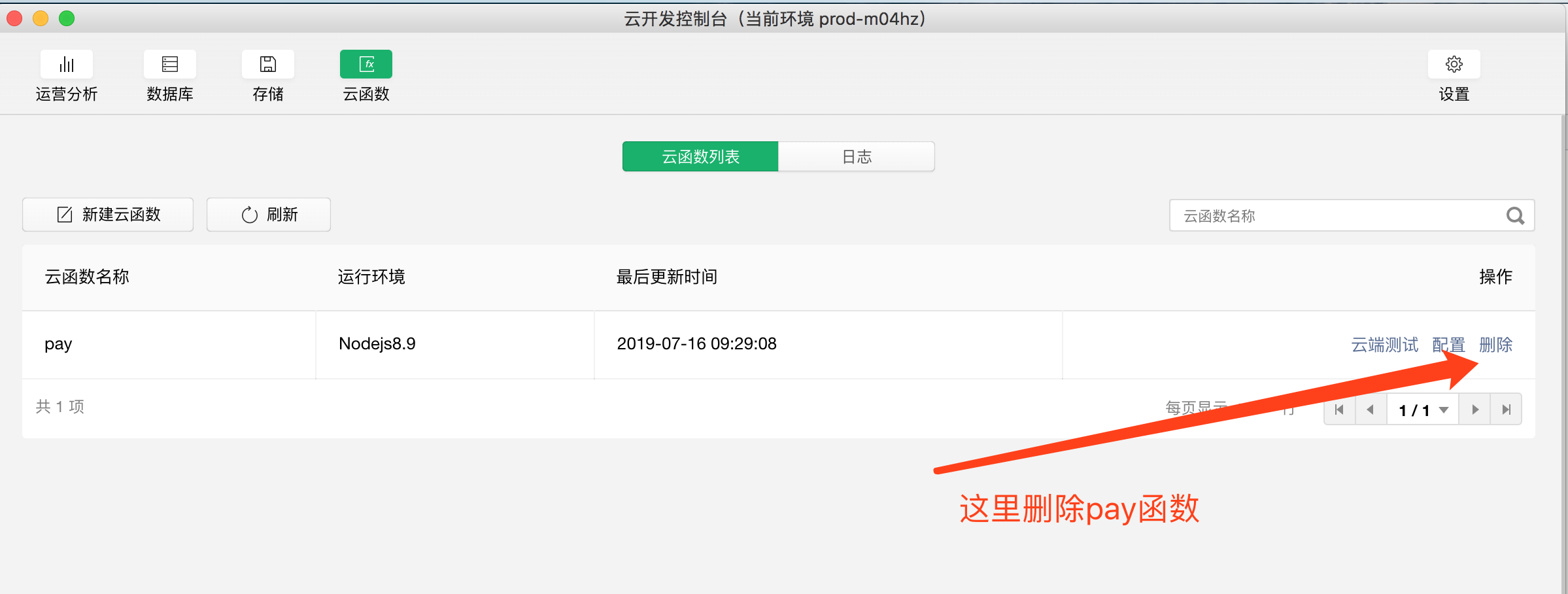The image size is (1568, 594).
Task: Click the 2019-07-16 09:29:08 timestamp
Action: (x=697, y=343)
